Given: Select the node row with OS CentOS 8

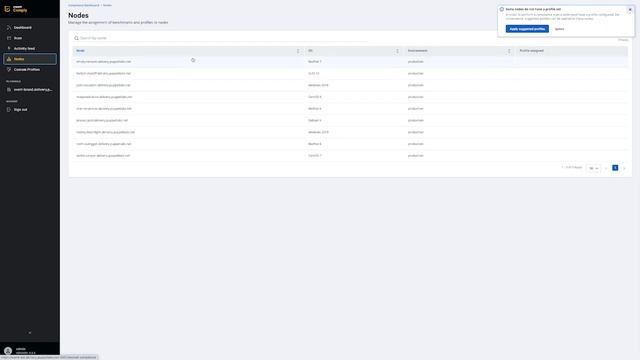Looking at the screenshot, I should [x=350, y=97].
